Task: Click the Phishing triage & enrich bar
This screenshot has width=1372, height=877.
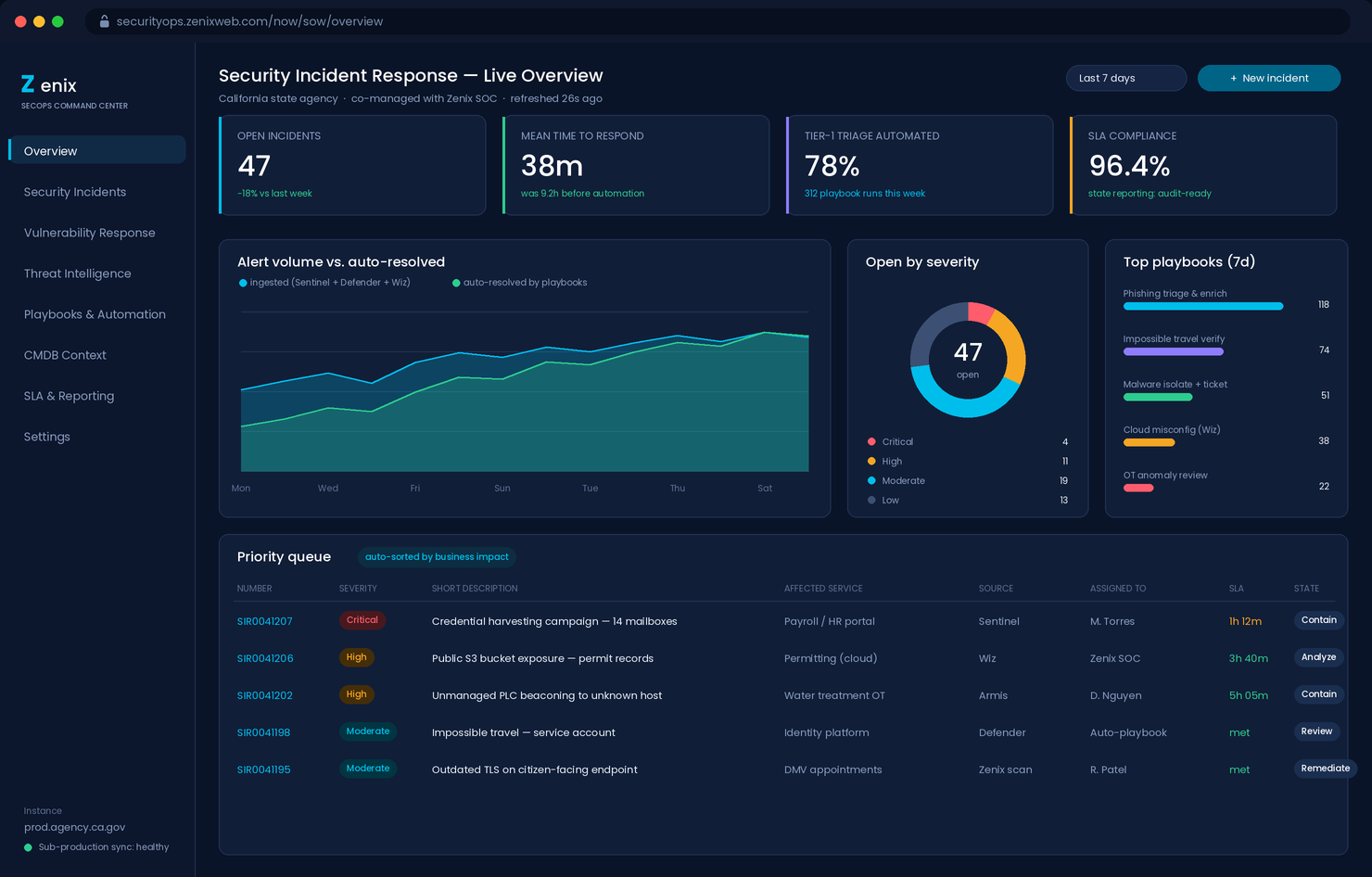Action: [1203, 306]
